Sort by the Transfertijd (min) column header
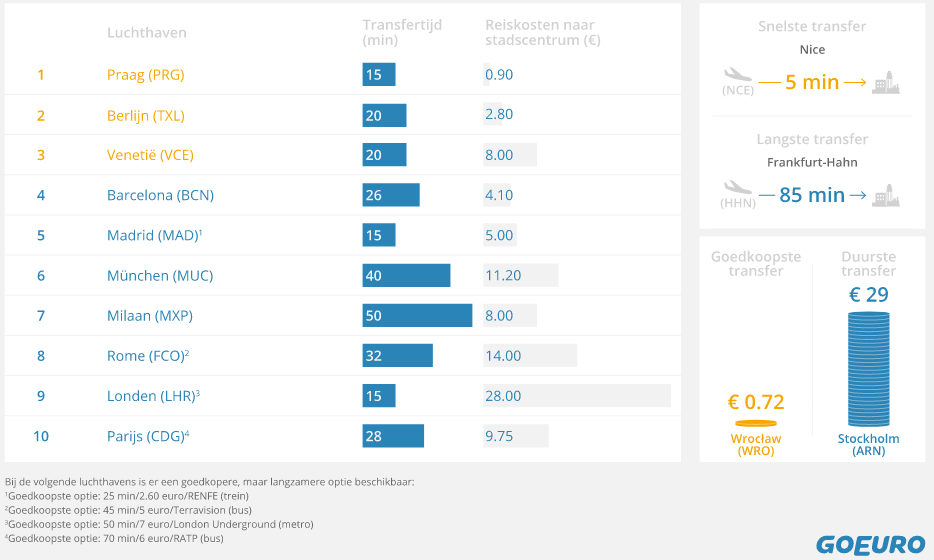This screenshot has width=934, height=560. click(402, 32)
